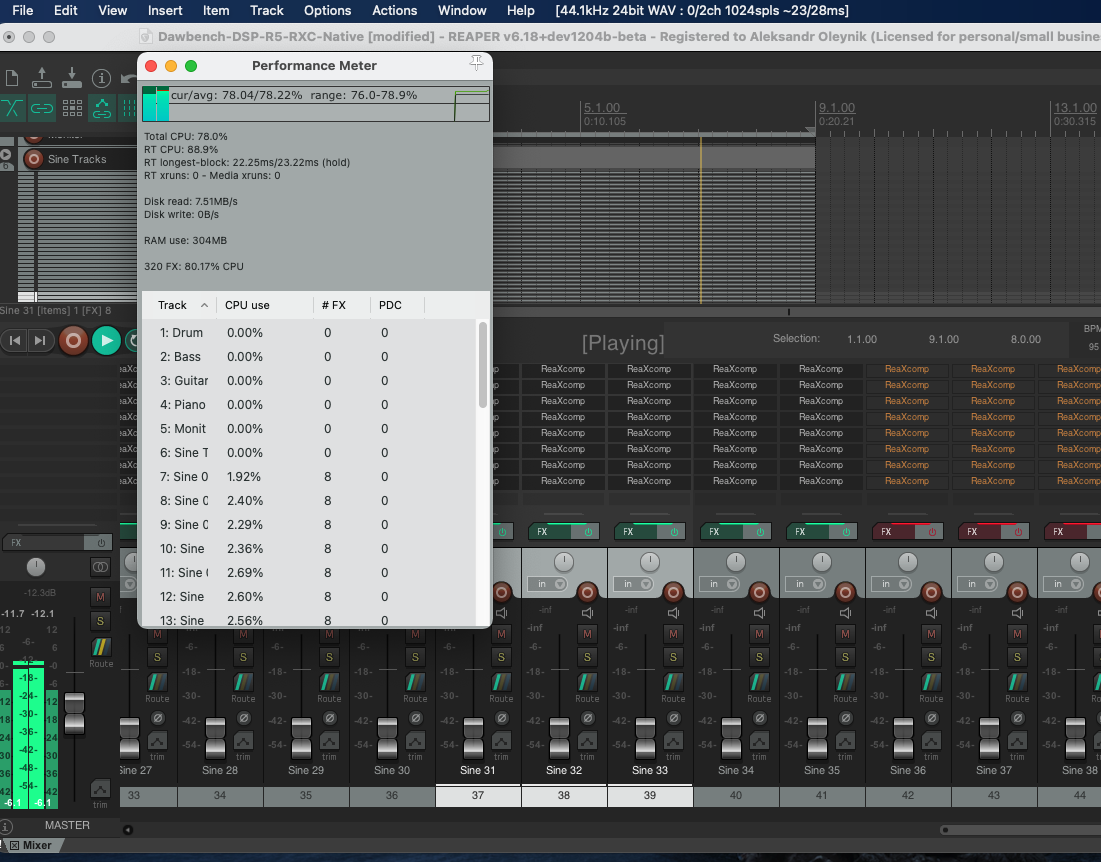This screenshot has height=862, width=1101.
Task: Pin the Performance Meter window
Action: 476,64
